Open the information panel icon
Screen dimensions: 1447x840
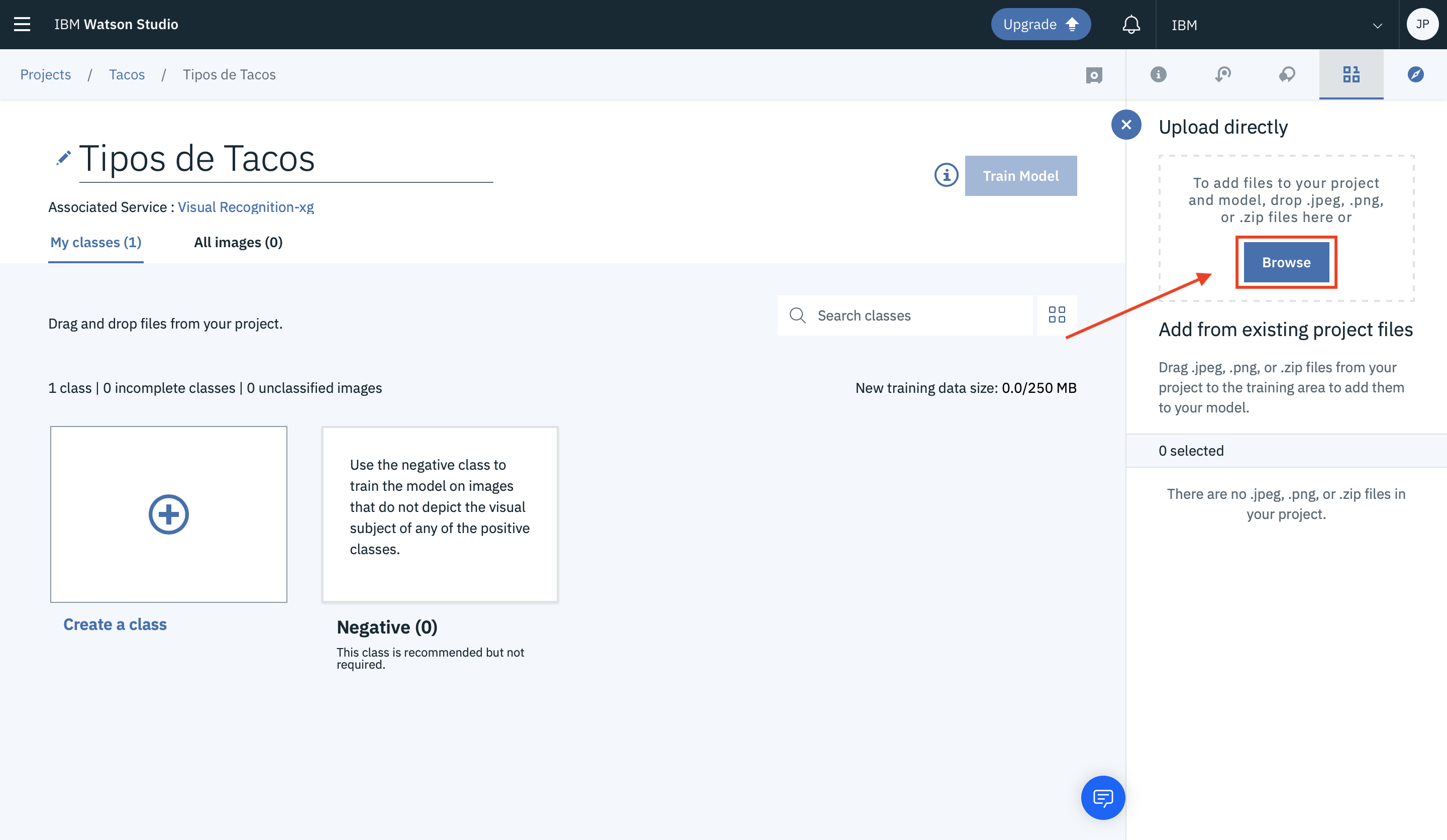coord(1158,75)
